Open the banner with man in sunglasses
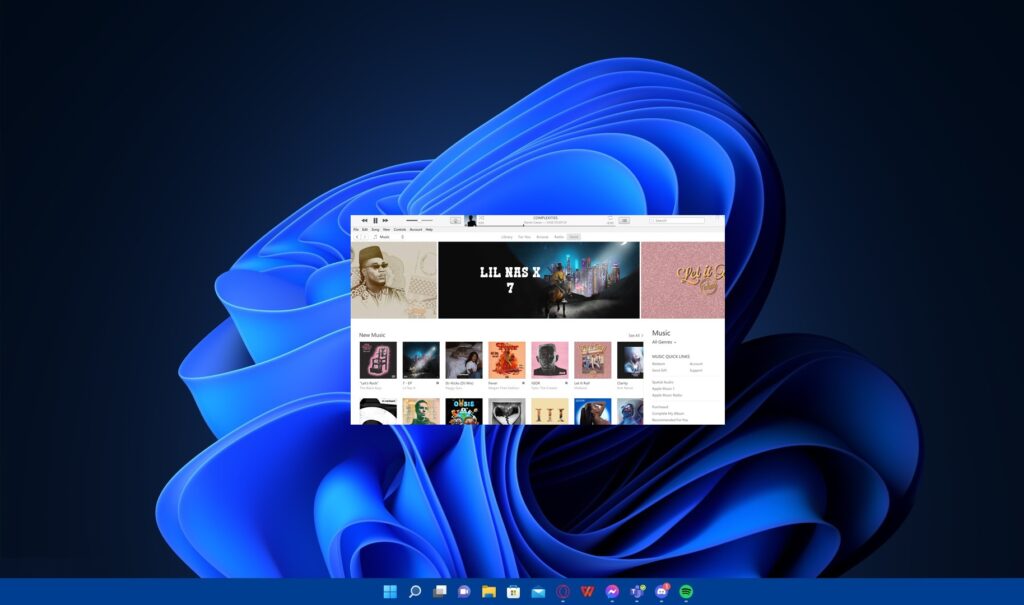The width and height of the screenshot is (1024, 605). point(394,280)
